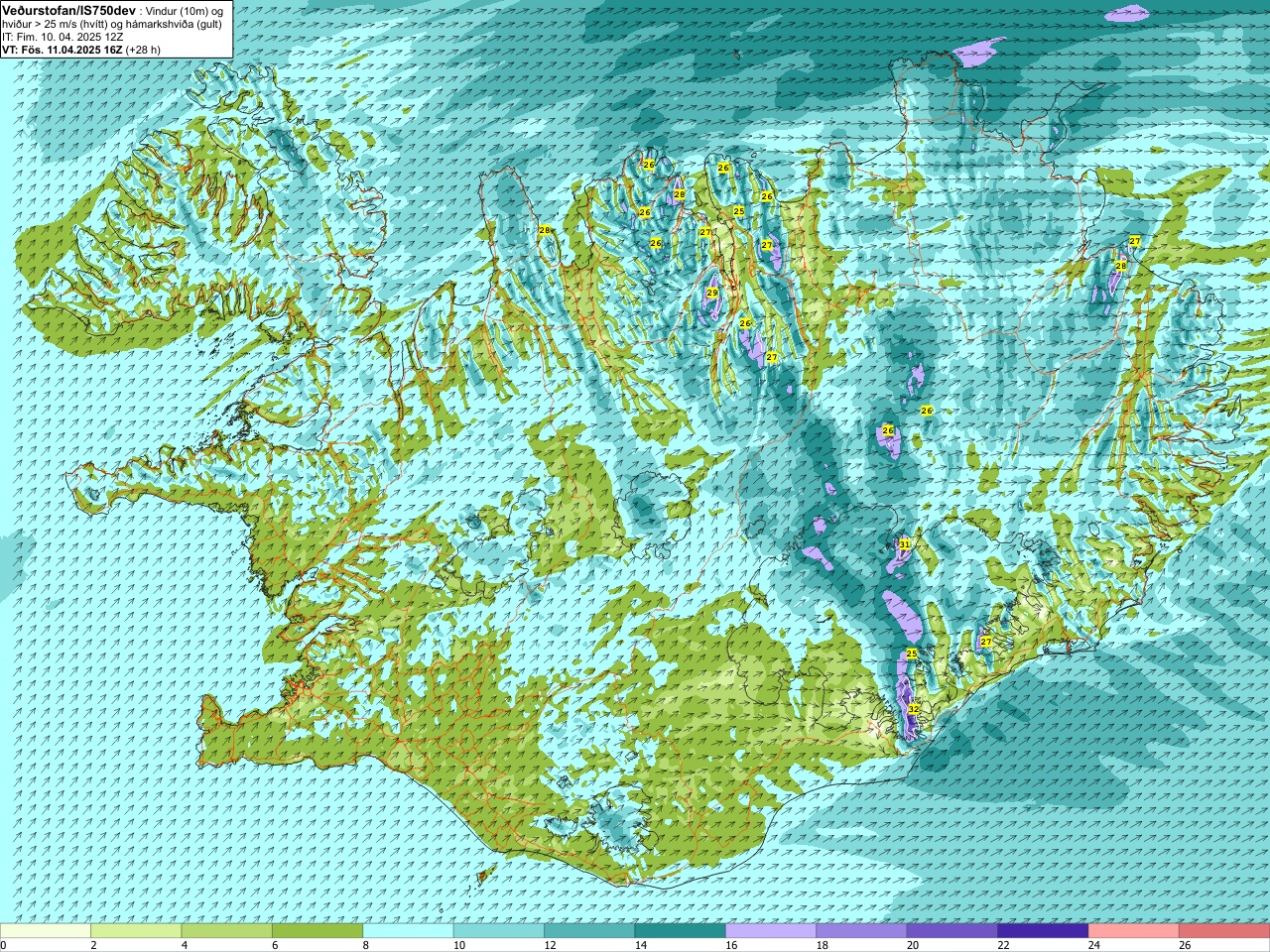
Task: Click the yellow gust label reading 29
Action: (712, 293)
